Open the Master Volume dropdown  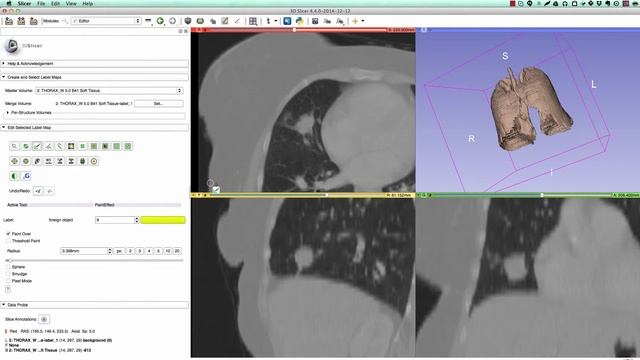click(109, 91)
